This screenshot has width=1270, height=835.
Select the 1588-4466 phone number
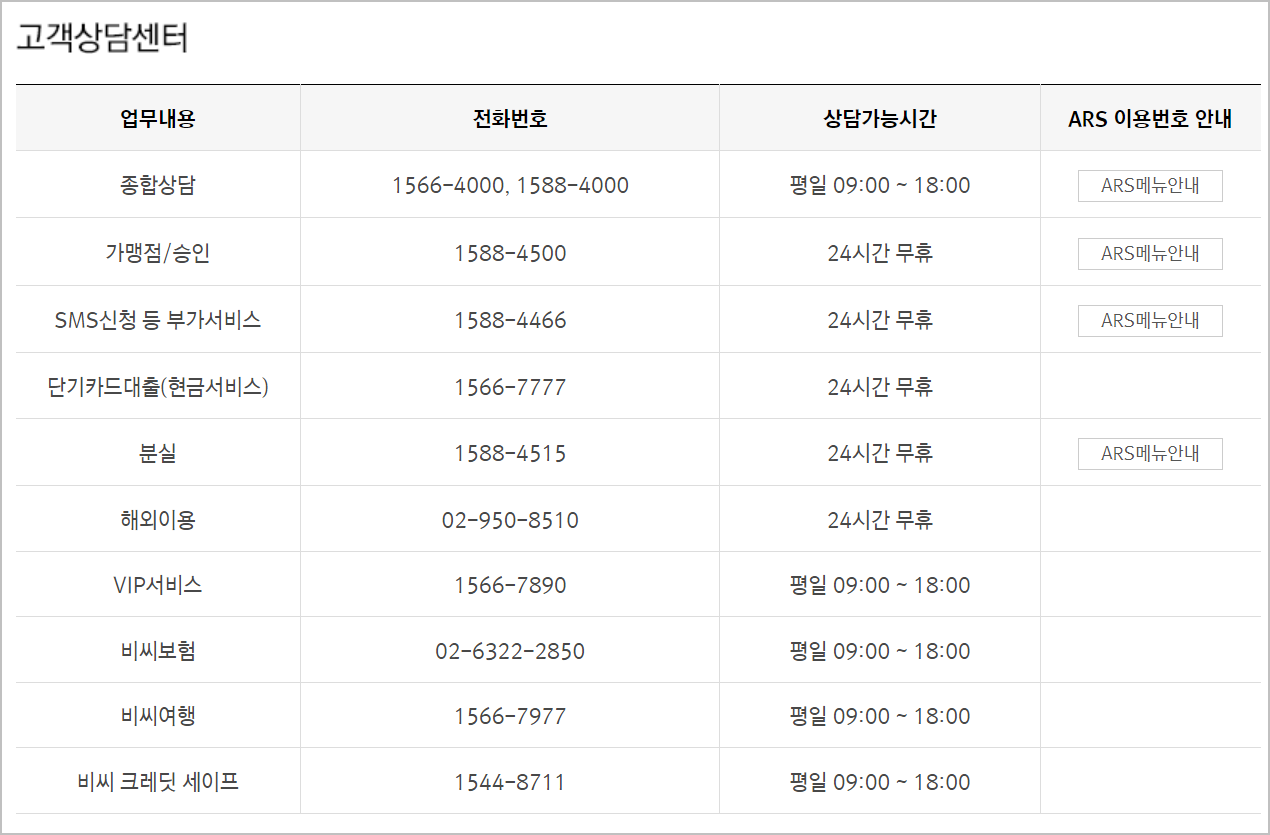click(x=510, y=321)
